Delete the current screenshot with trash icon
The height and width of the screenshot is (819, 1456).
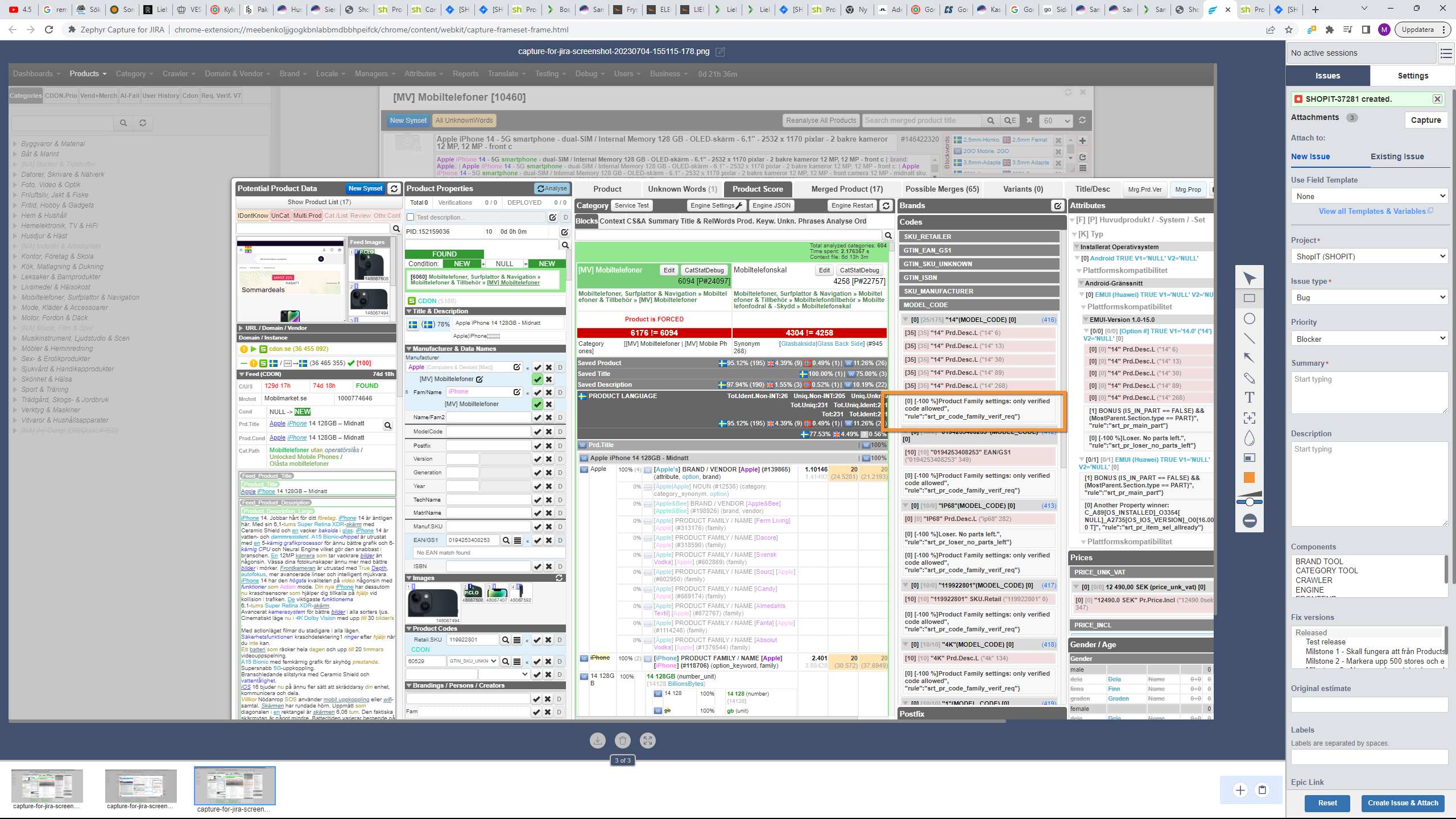[622, 741]
